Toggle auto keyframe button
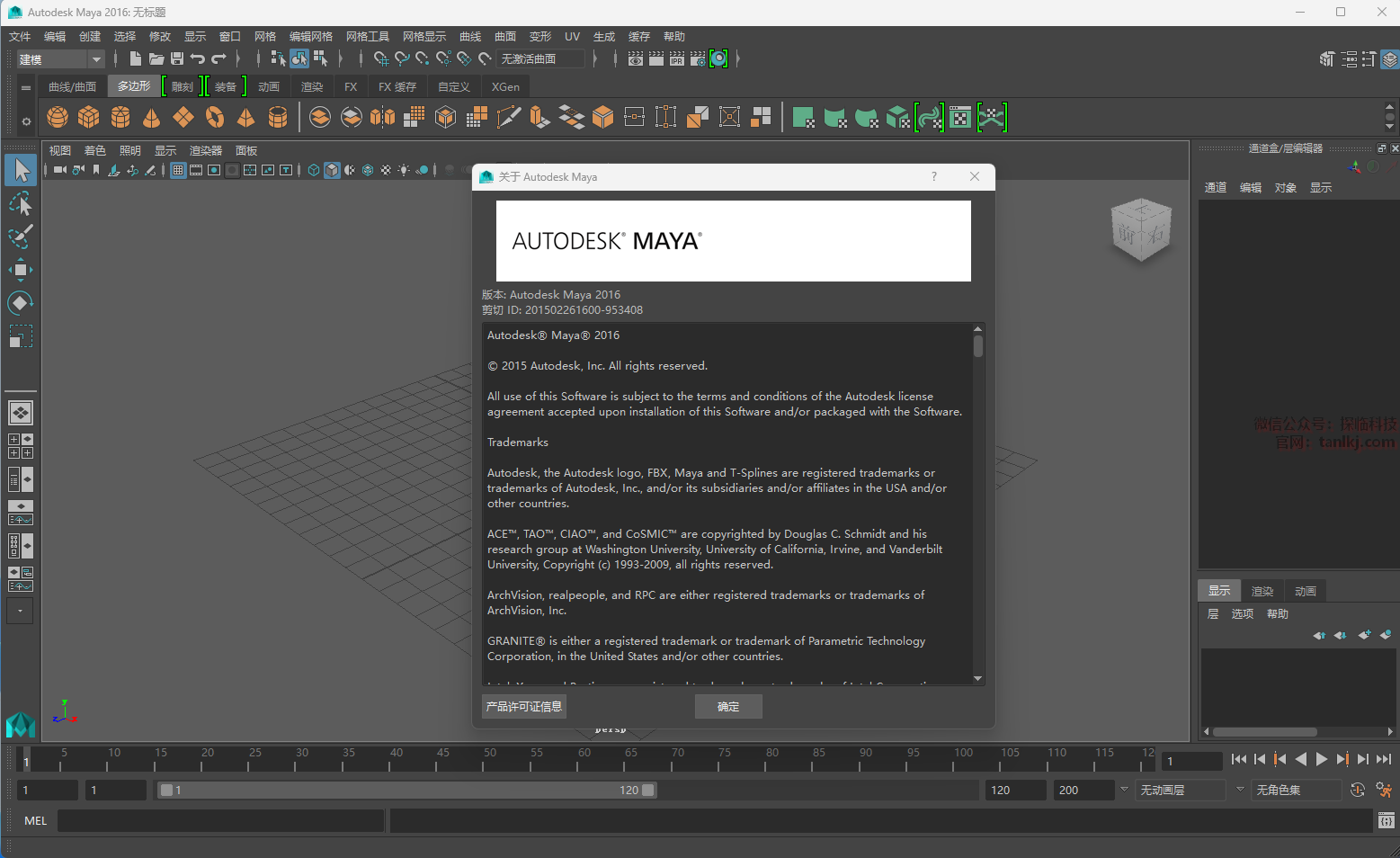1400x858 pixels. point(1358,791)
